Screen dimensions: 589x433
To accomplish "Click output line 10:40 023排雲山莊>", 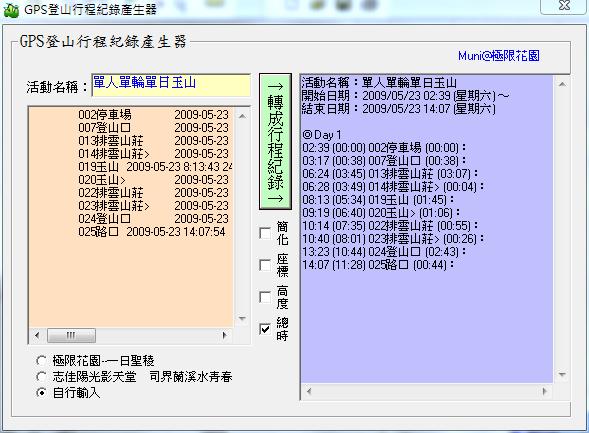I will [393, 239].
